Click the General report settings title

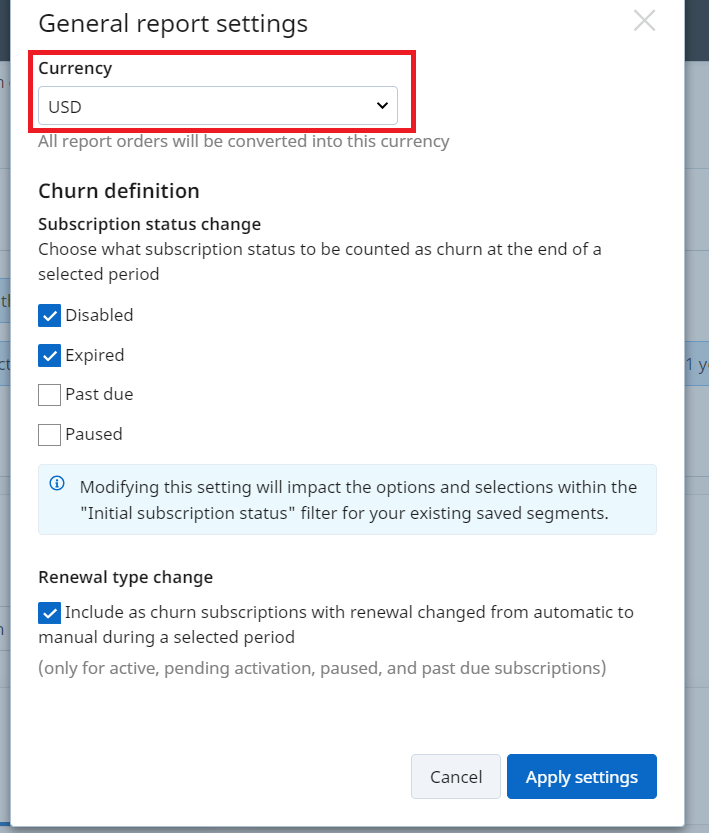(x=172, y=23)
